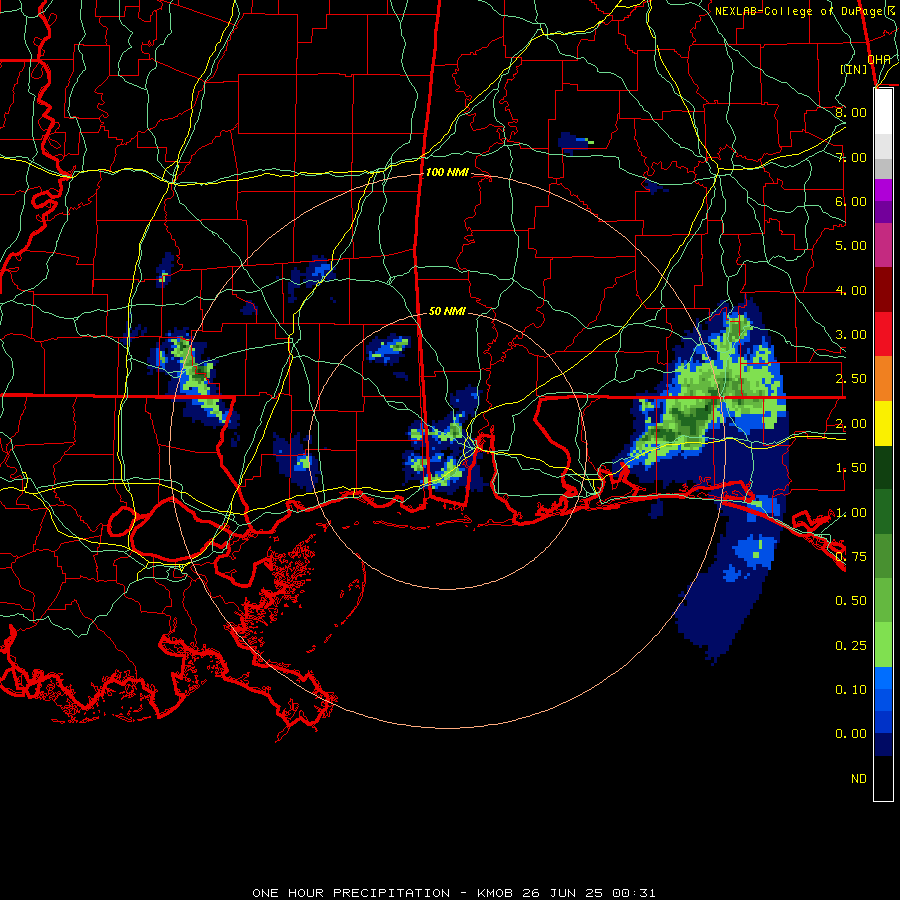The image size is (900, 900).
Task: Click the 0.00 legend value
Action: click(x=851, y=734)
